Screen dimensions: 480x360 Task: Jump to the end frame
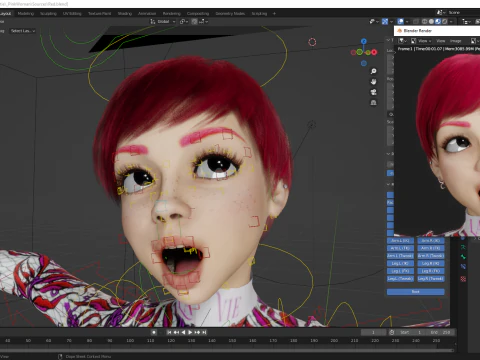pyautogui.click(x=204, y=332)
